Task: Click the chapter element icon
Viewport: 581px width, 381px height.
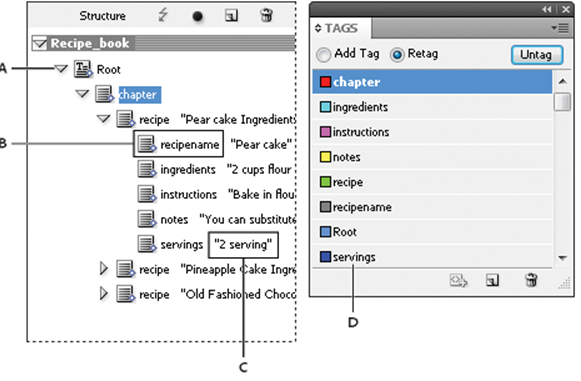Action: click(x=104, y=94)
